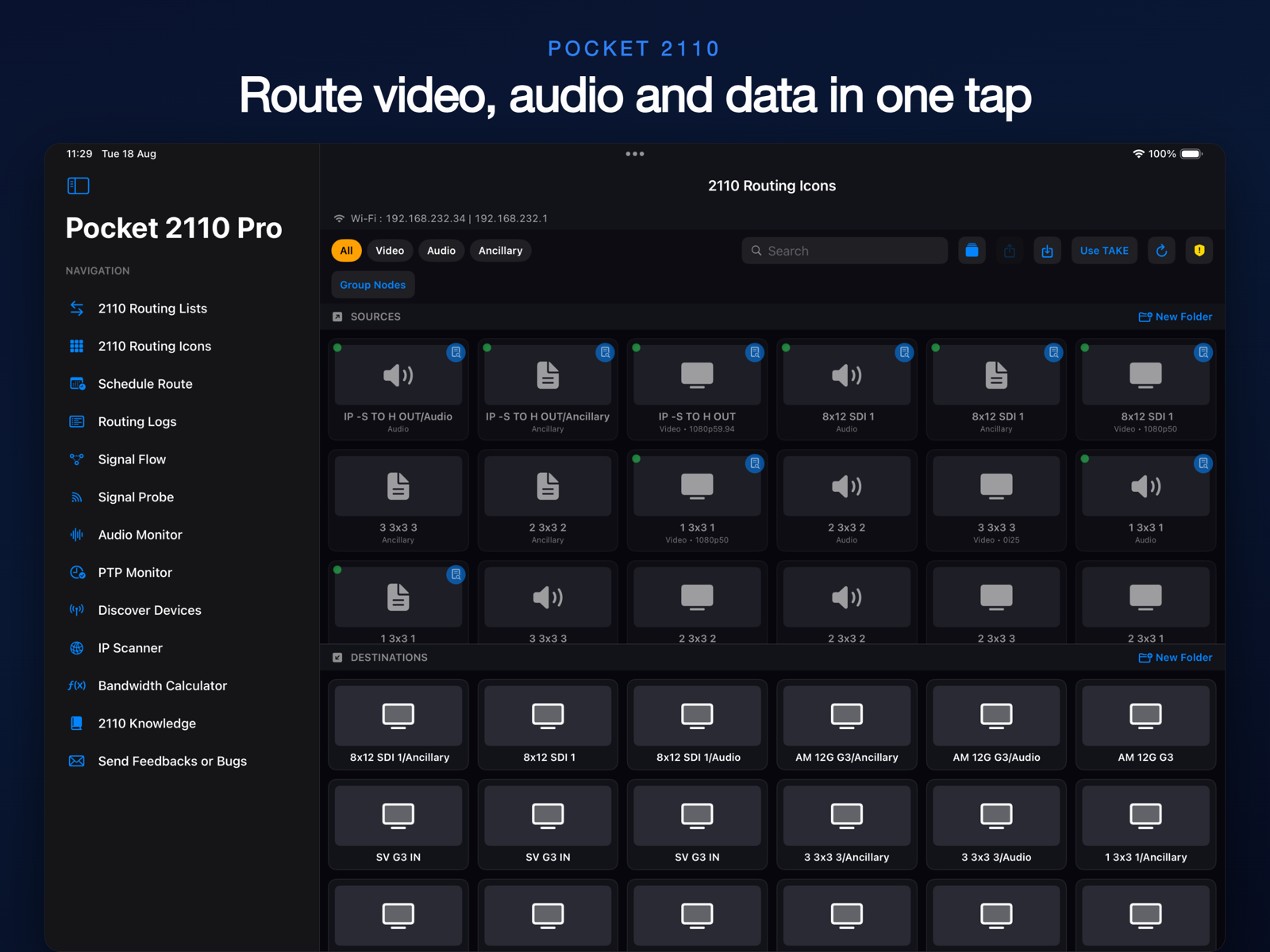The height and width of the screenshot is (952, 1270).
Task: Select source IP -S TO H OUT/Ancillary
Action: pyautogui.click(x=548, y=389)
